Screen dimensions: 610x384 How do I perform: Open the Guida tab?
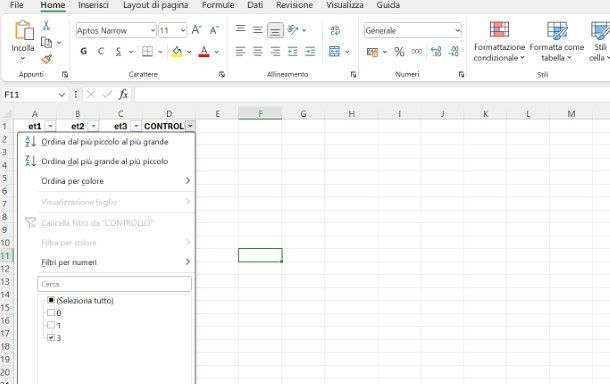click(x=388, y=5)
